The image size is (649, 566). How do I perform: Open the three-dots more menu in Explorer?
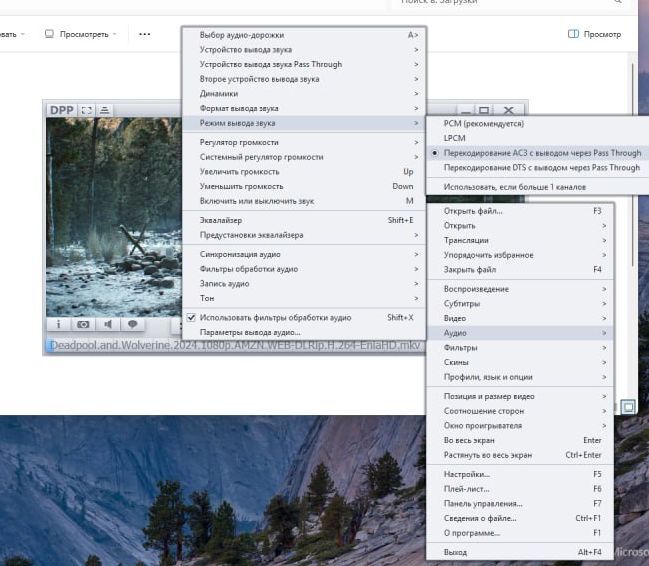click(x=144, y=34)
